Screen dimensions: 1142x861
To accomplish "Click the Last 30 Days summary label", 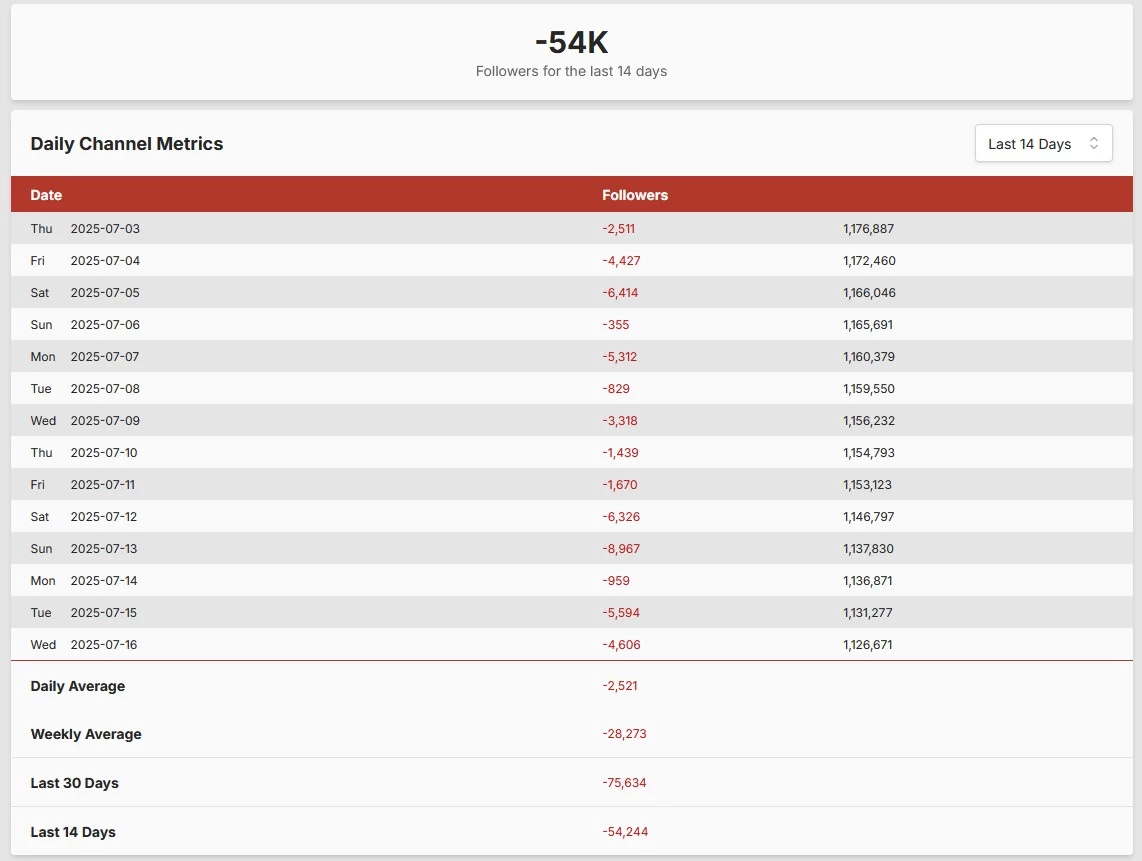I will (74, 783).
